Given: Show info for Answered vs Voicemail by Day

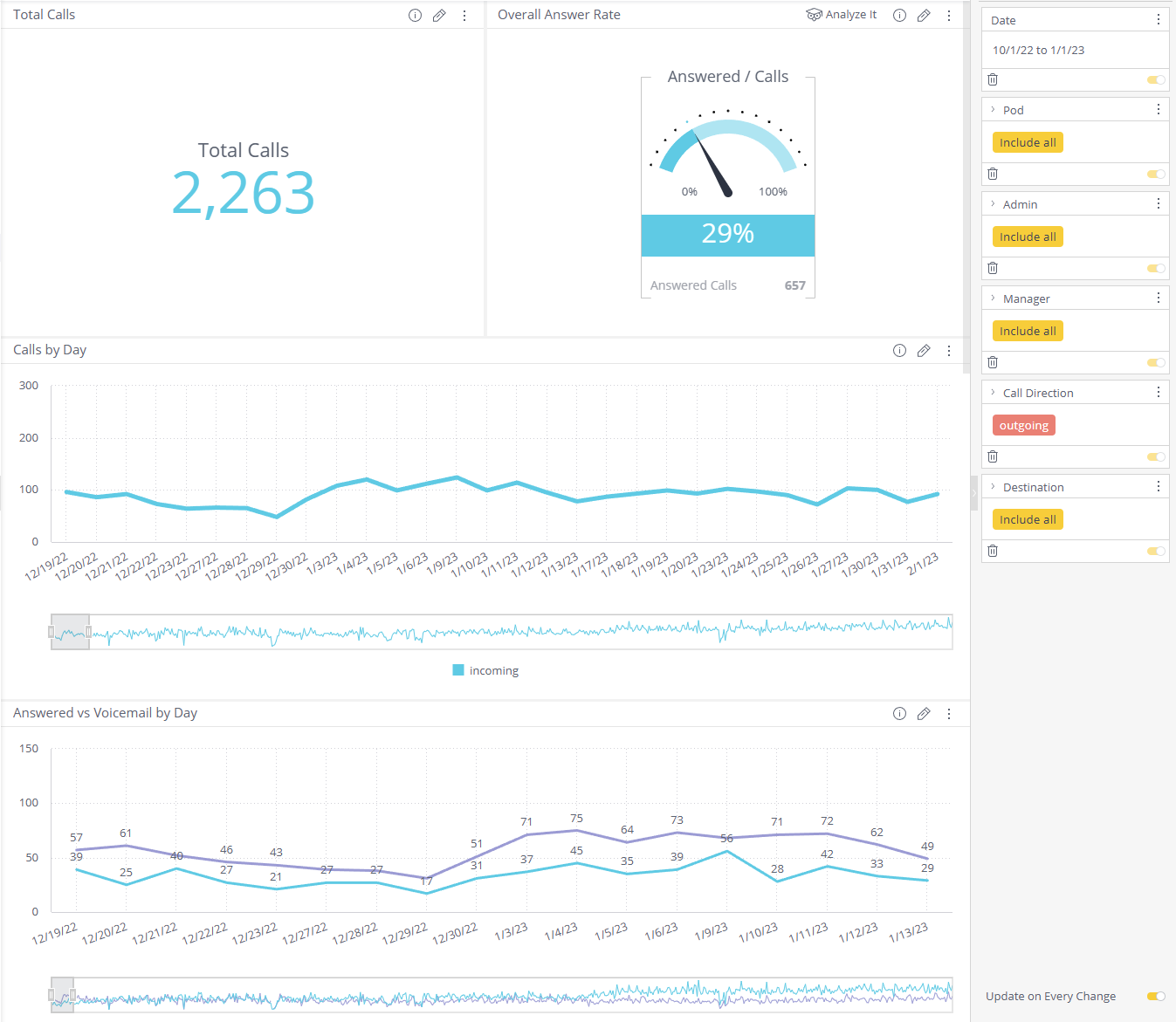Looking at the screenshot, I should click(899, 713).
